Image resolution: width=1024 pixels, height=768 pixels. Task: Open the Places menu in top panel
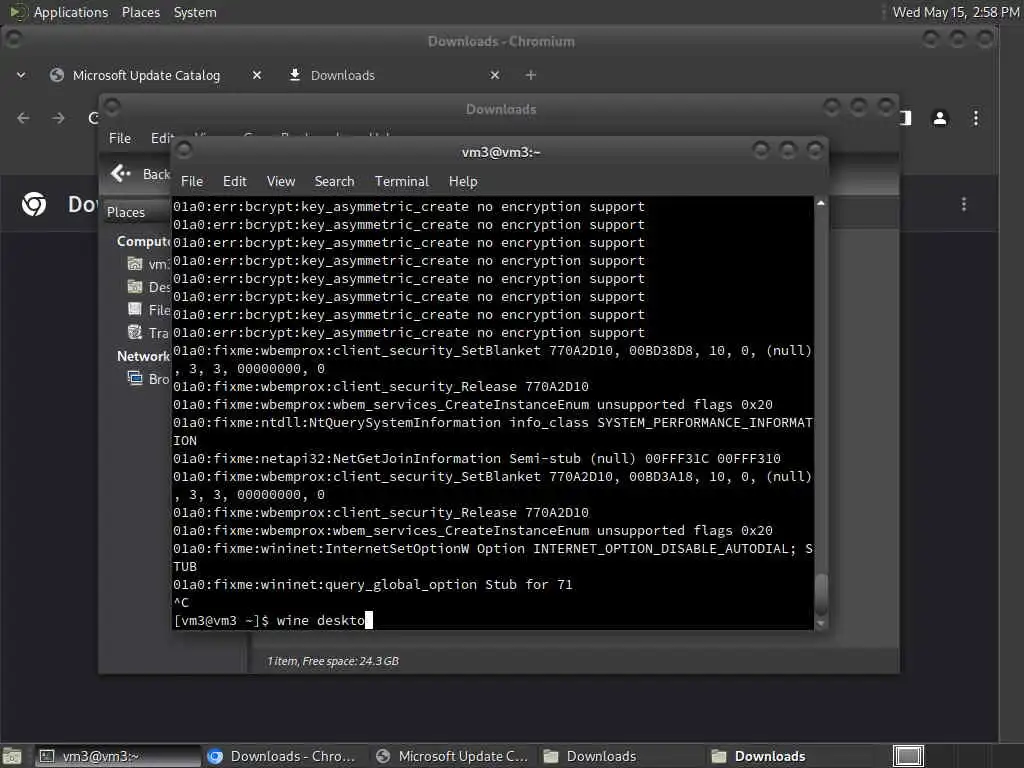[x=140, y=12]
